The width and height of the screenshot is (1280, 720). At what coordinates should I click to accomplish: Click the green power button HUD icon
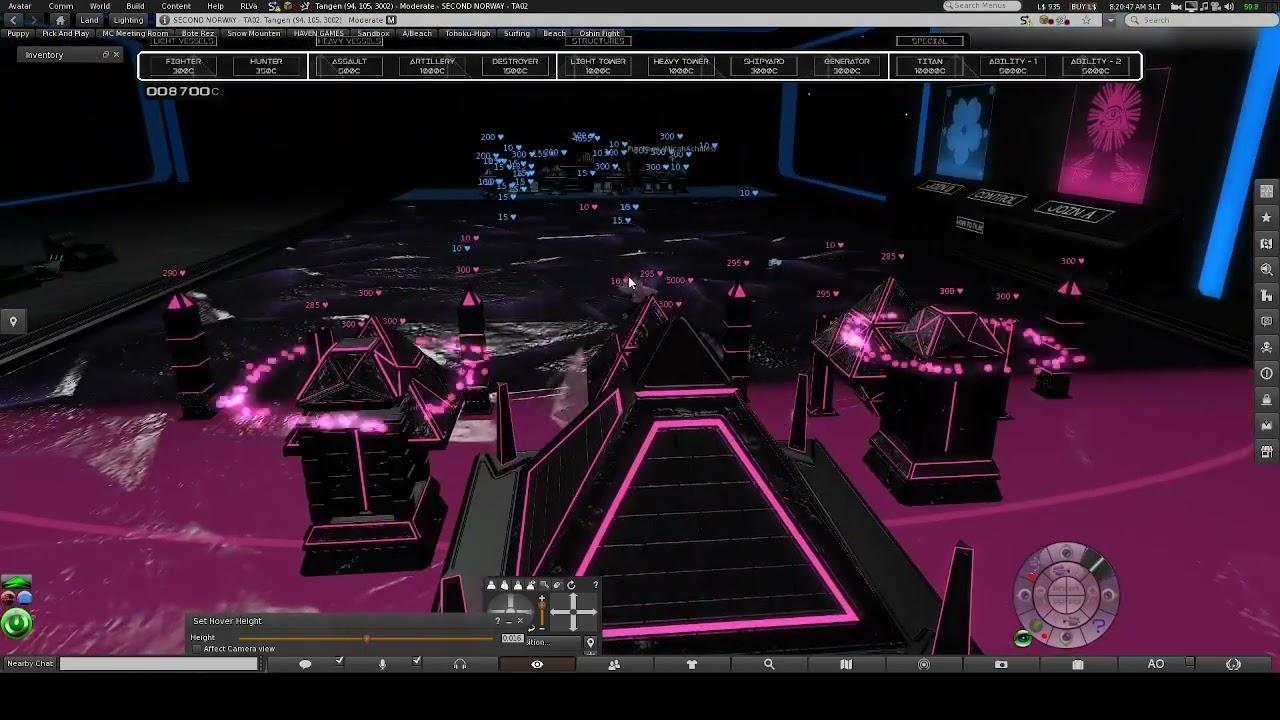(16, 625)
